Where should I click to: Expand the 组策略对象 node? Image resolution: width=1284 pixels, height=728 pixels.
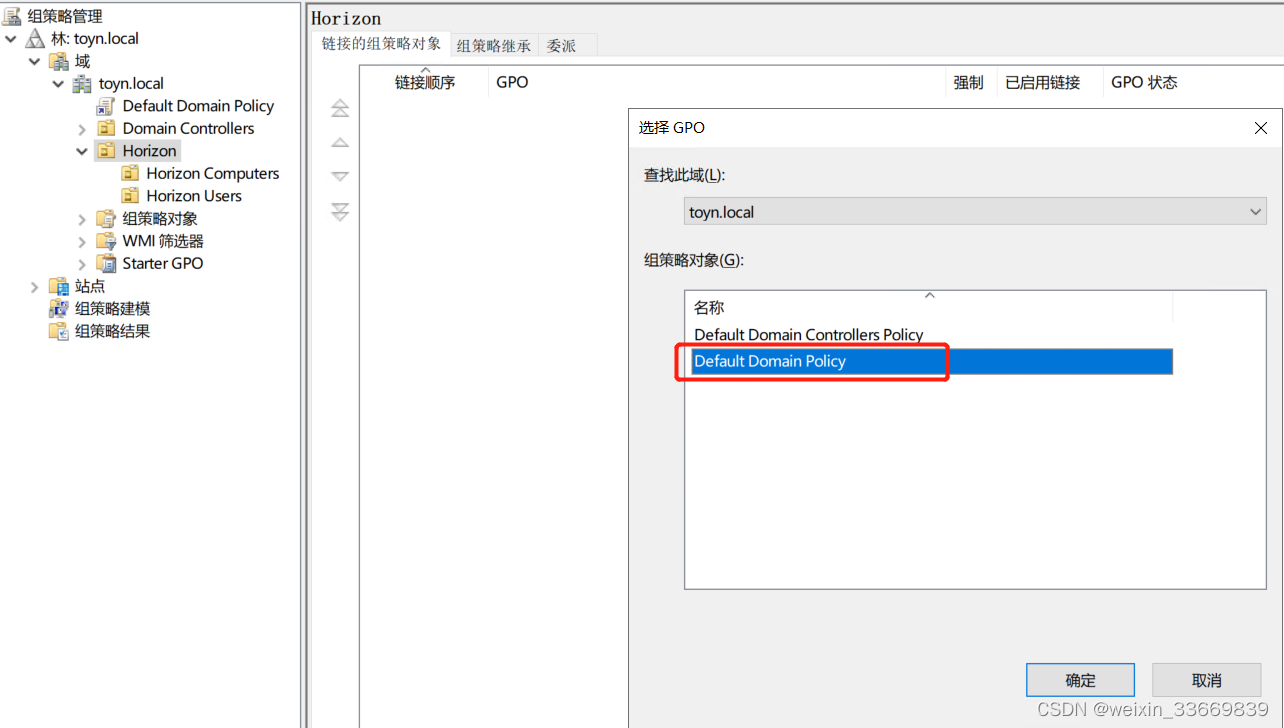tap(82, 219)
